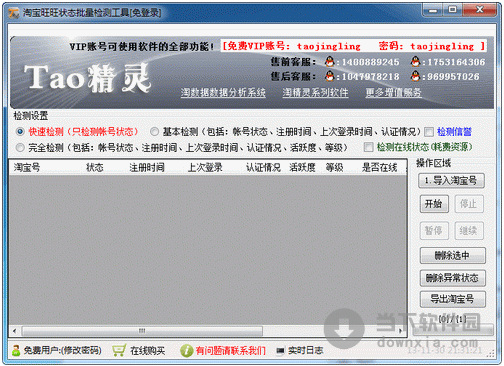The image size is (504, 366).
Task: Click the 活跃度 column header
Action: point(302,167)
